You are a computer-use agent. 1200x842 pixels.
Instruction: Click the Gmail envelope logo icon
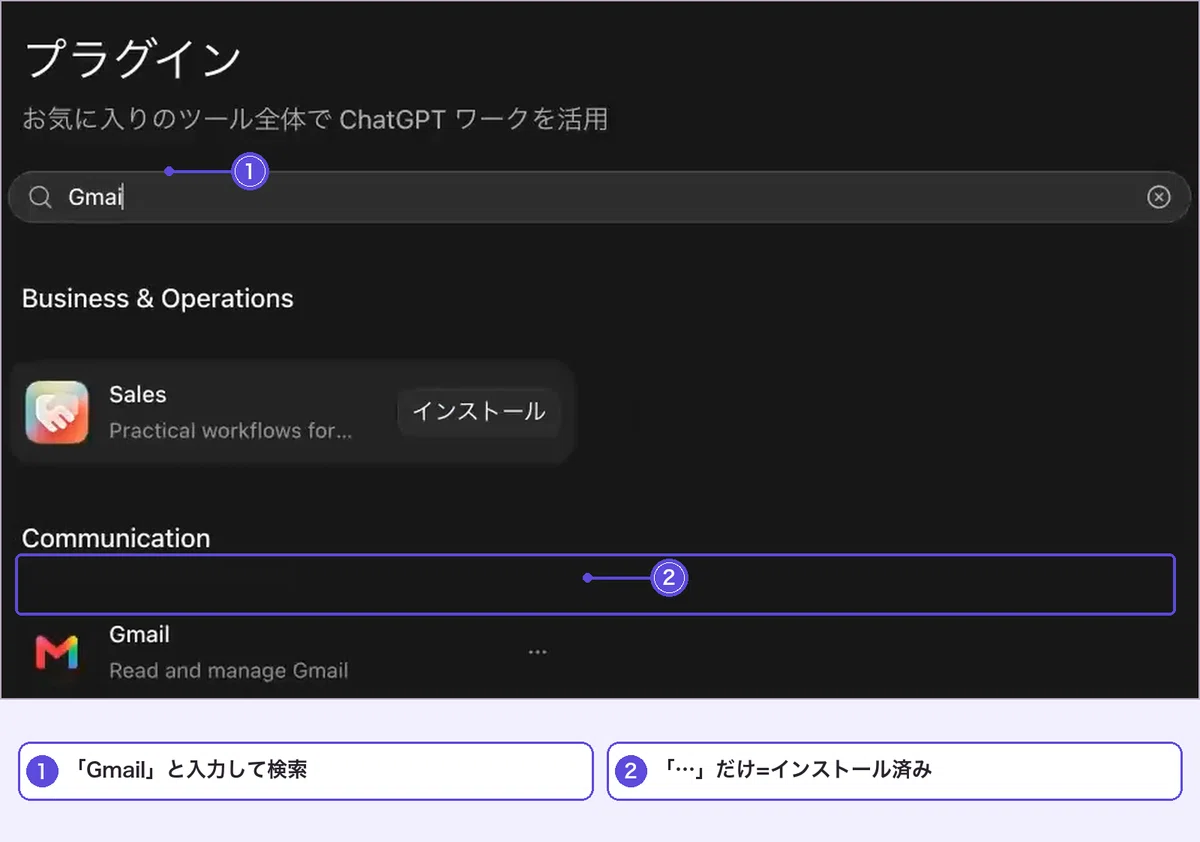57,652
